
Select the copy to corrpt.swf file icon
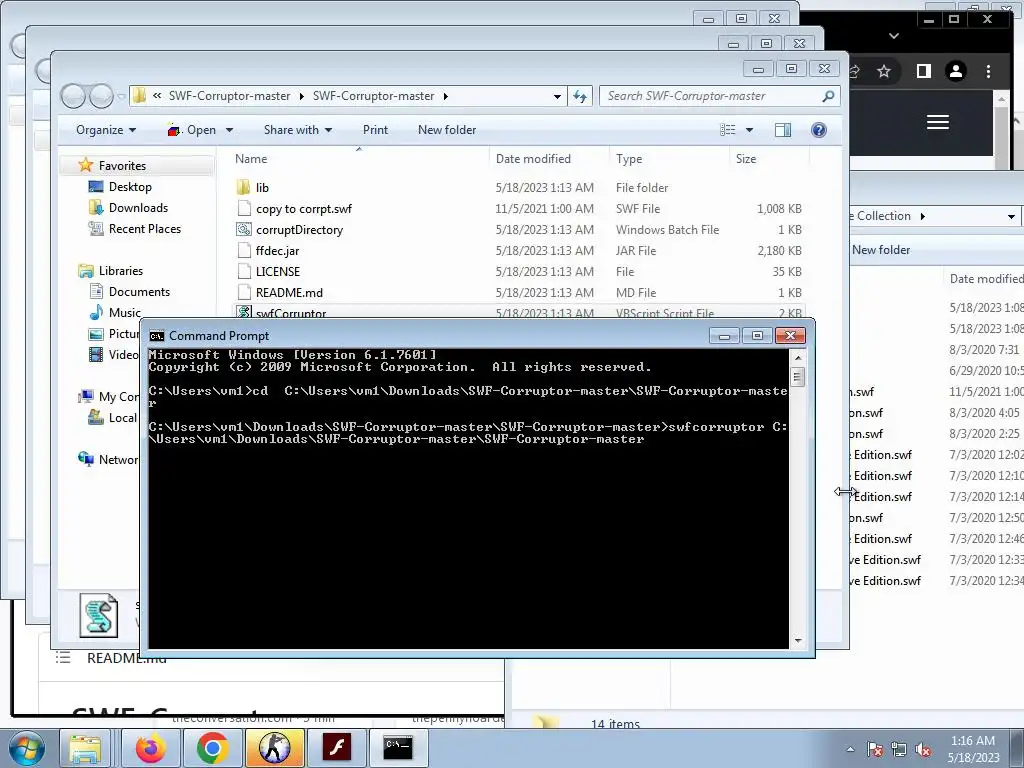(x=244, y=208)
